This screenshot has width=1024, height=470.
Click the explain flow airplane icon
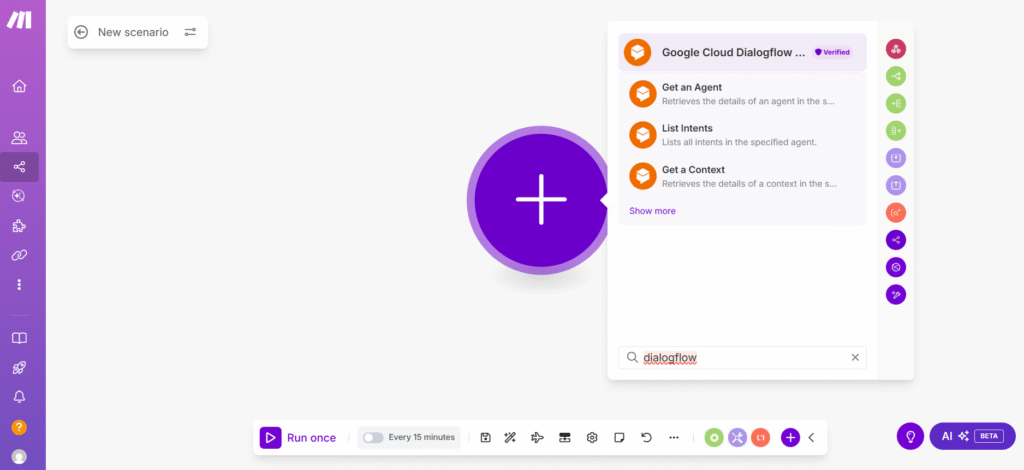pyautogui.click(x=537, y=437)
